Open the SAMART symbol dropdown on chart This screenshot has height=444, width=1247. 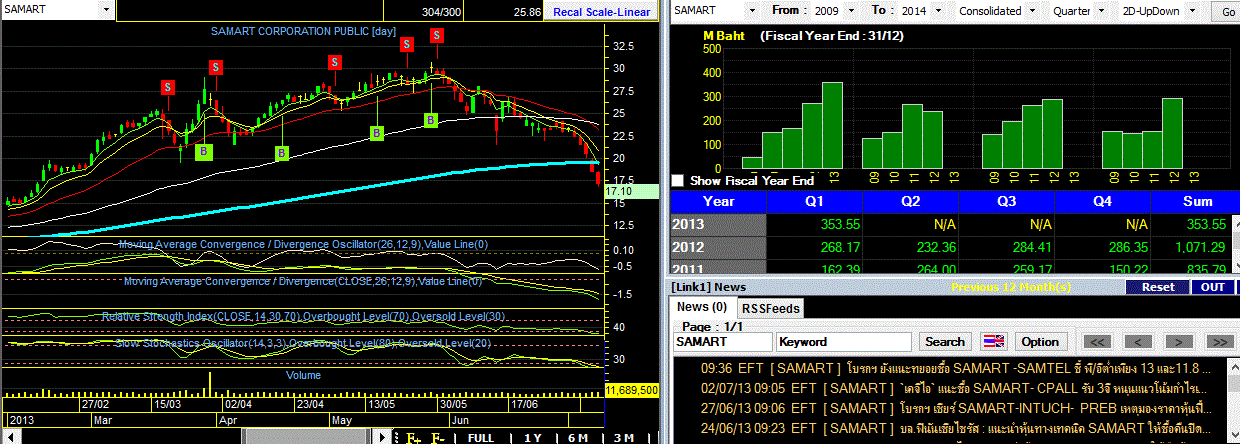pyautogui.click(x=107, y=10)
